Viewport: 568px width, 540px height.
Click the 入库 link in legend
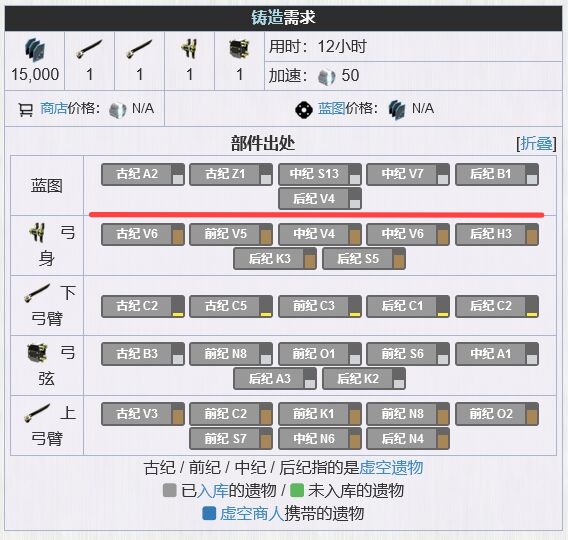(213, 491)
